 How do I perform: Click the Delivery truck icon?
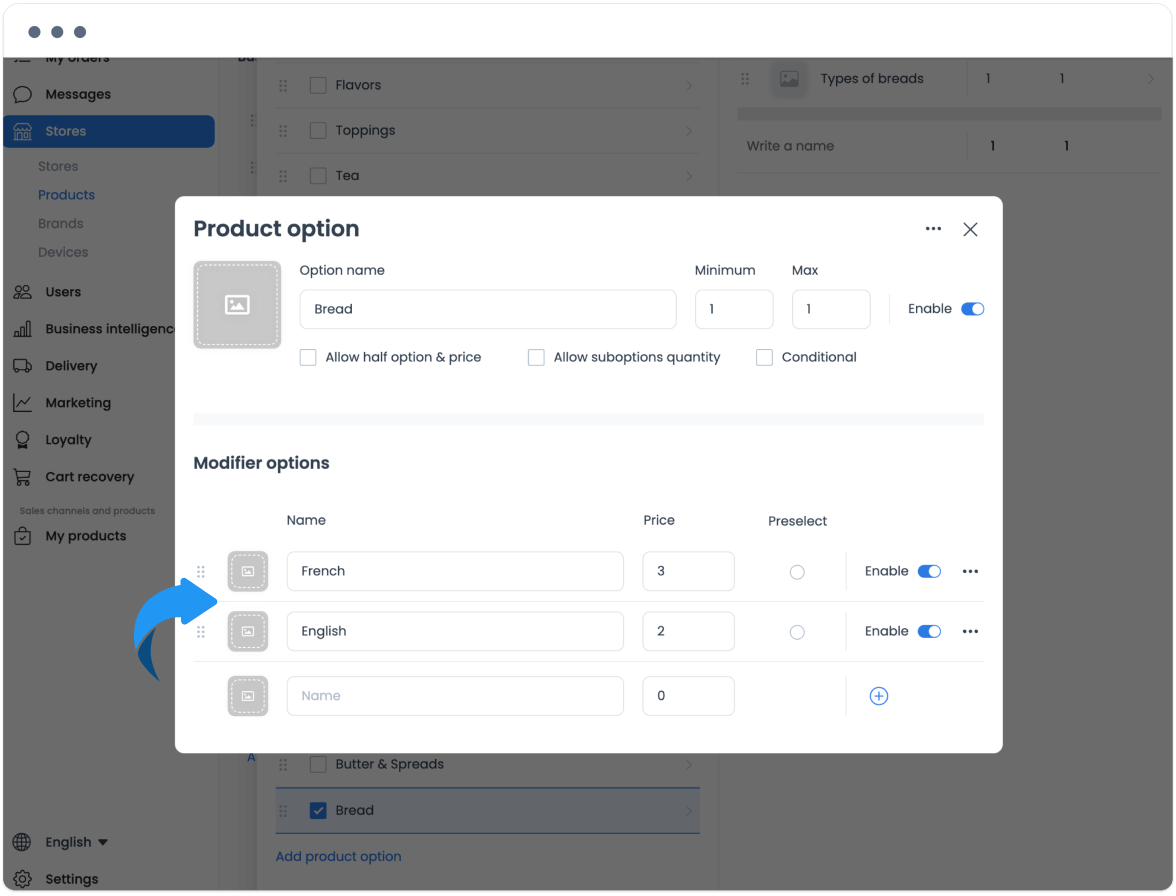[x=22, y=366]
